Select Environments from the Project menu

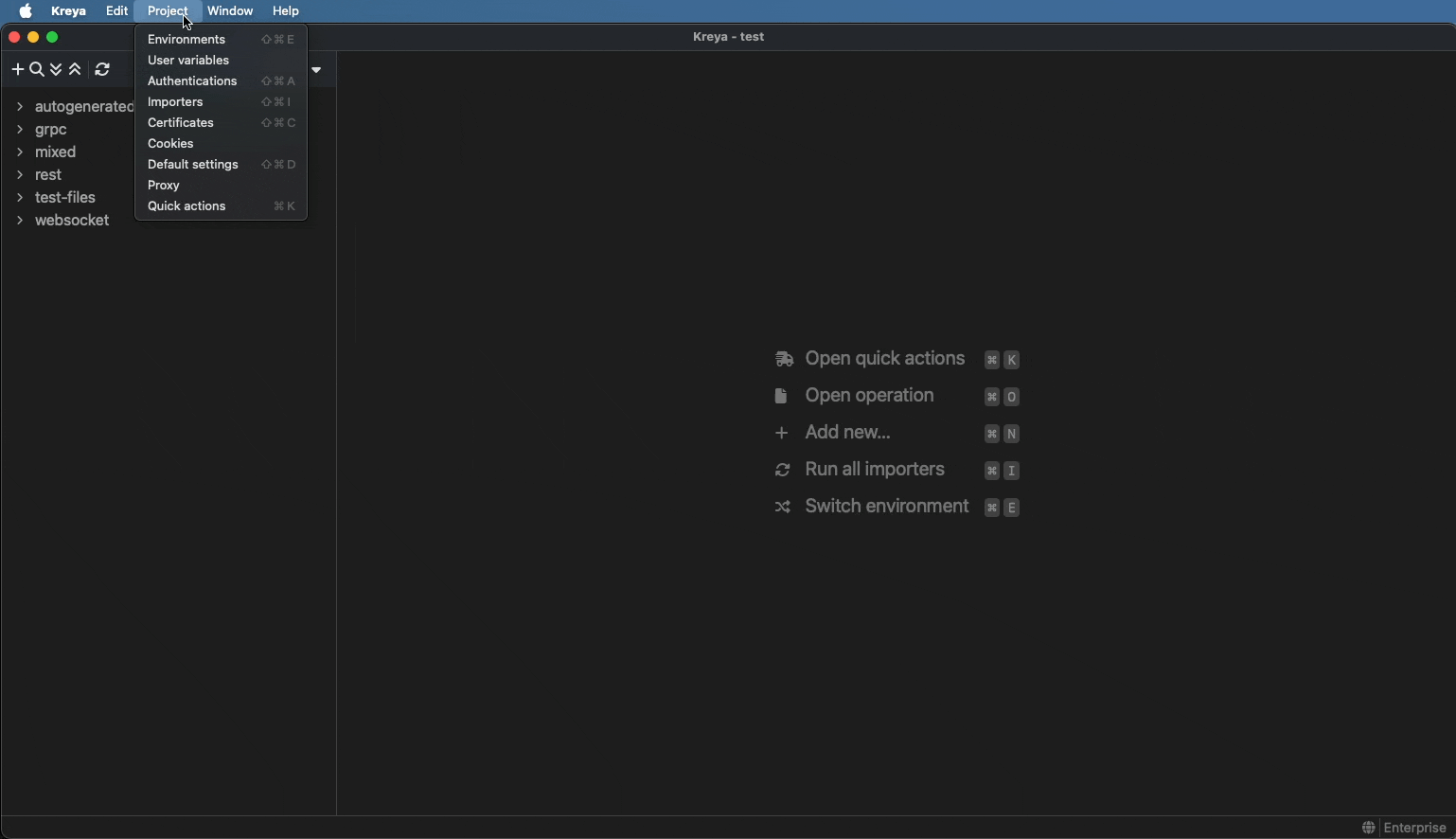tap(186, 40)
